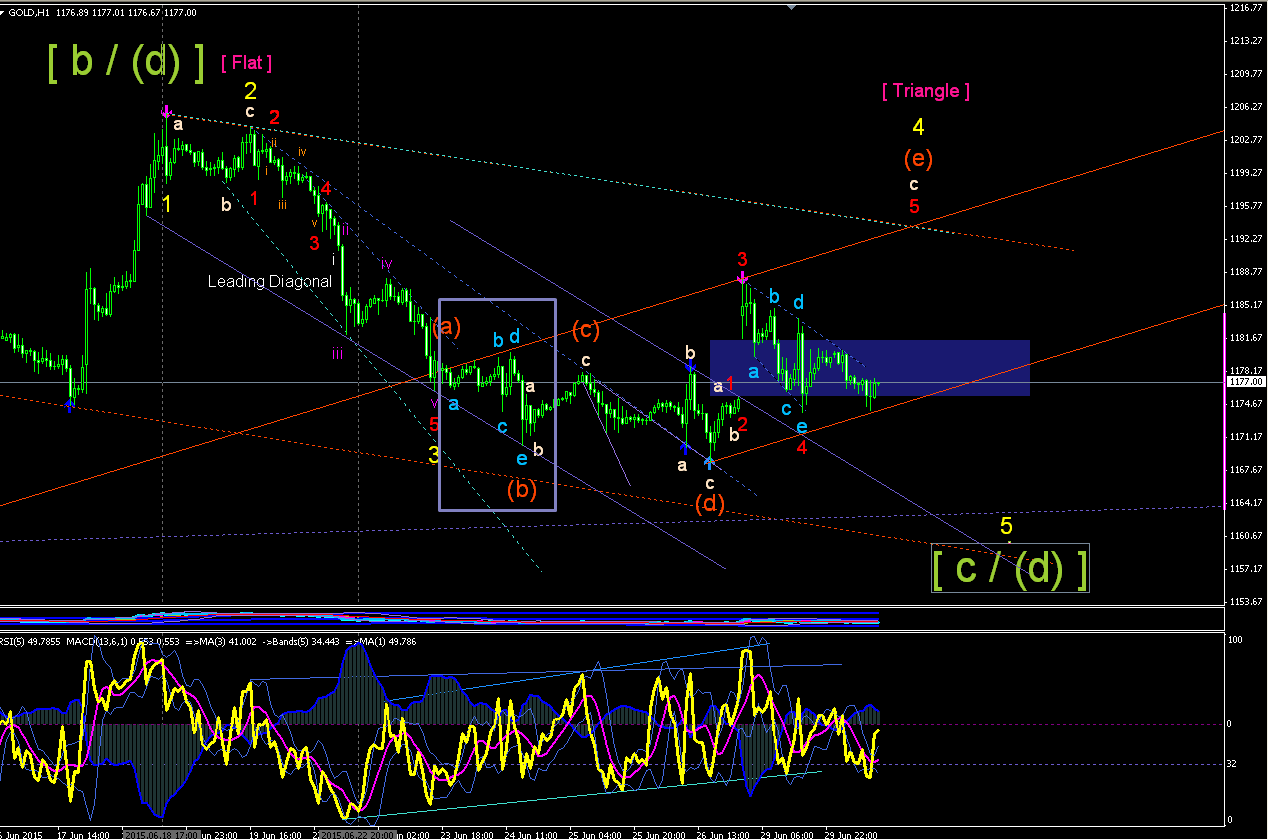The width and height of the screenshot is (1268, 839).
Task: Select the pink down arrow at the 18 Jun peak
Action: (166, 111)
